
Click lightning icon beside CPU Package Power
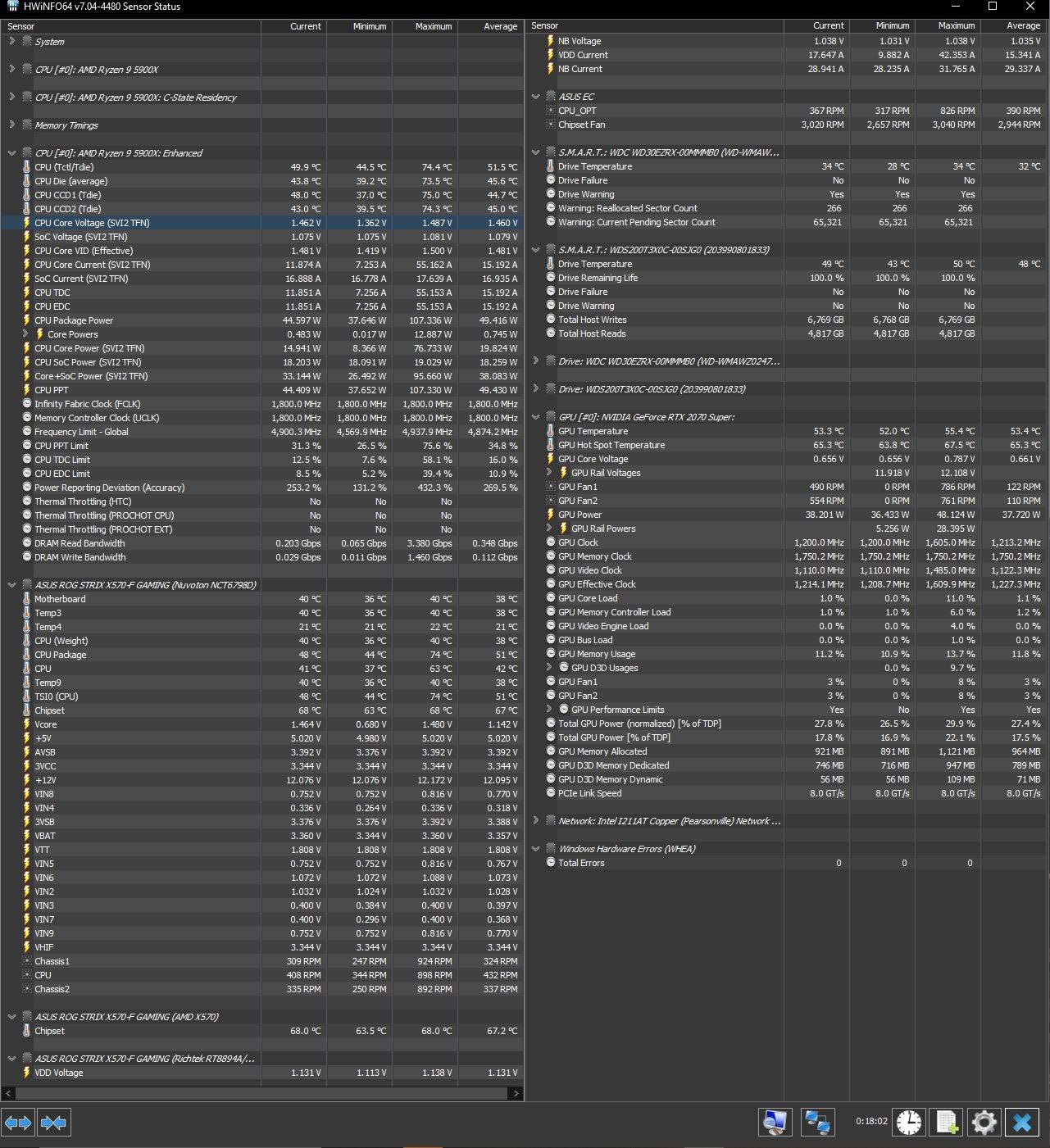click(x=26, y=320)
